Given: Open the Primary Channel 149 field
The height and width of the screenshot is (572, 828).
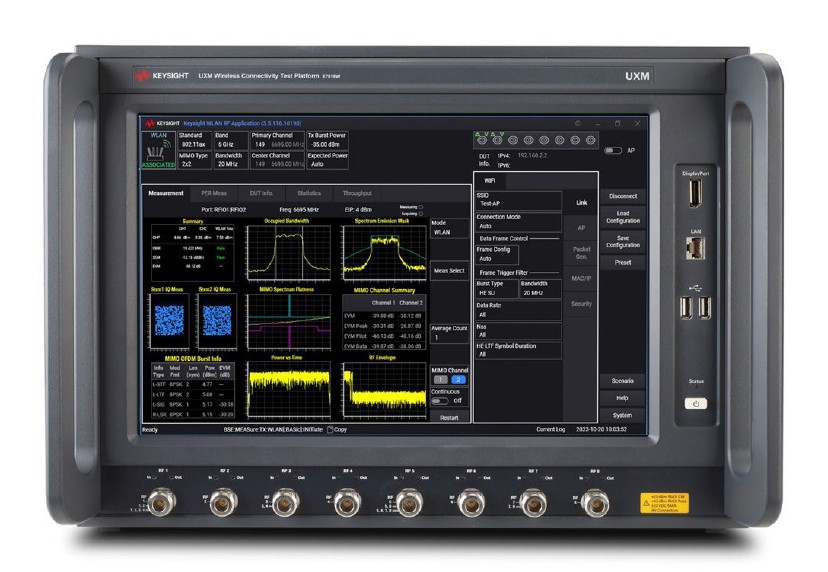Looking at the screenshot, I should click(x=277, y=140).
